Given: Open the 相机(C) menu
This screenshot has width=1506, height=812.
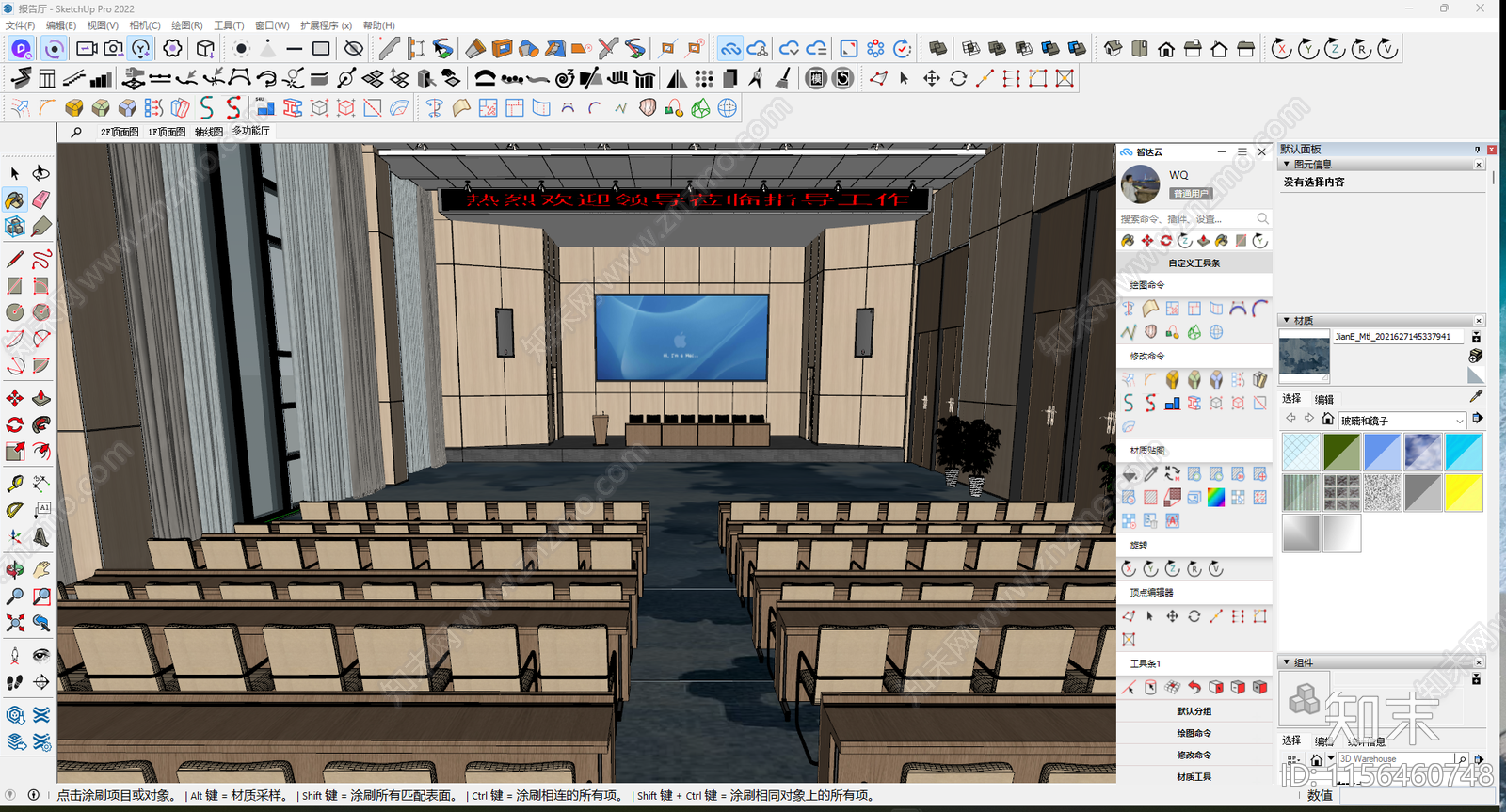Looking at the screenshot, I should click(x=145, y=25).
